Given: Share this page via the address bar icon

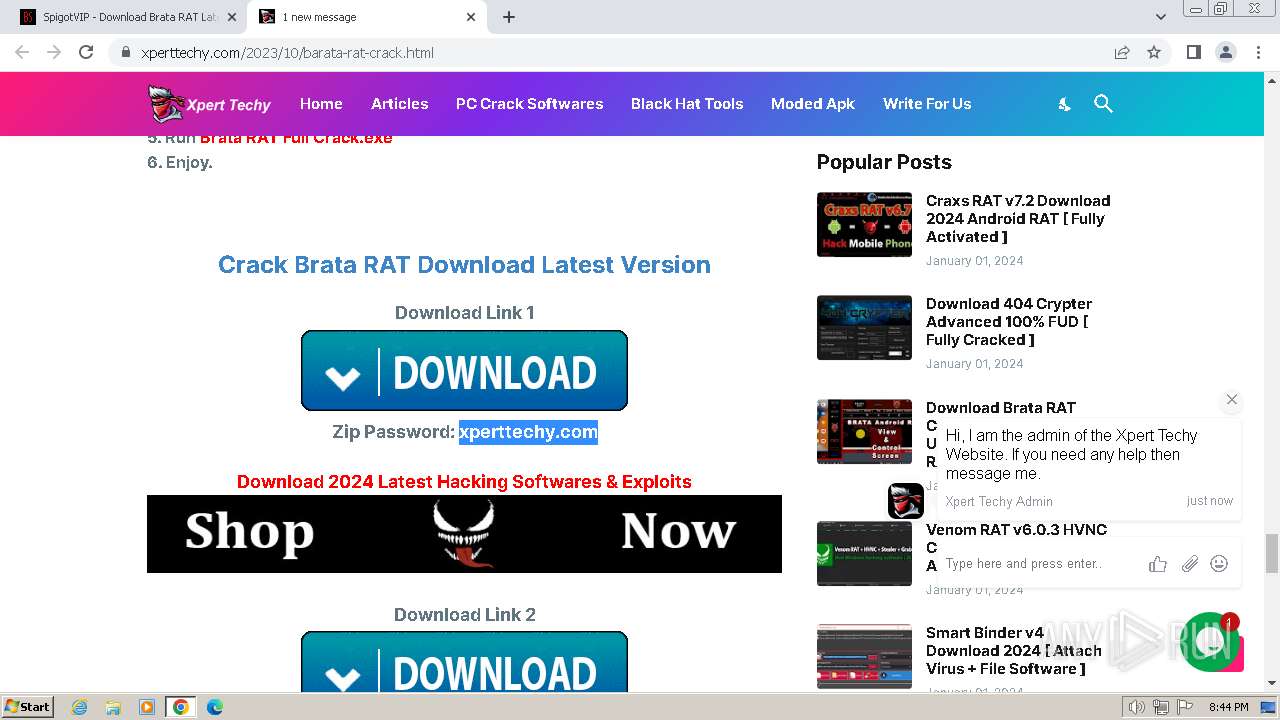Looking at the screenshot, I should coord(1122,52).
